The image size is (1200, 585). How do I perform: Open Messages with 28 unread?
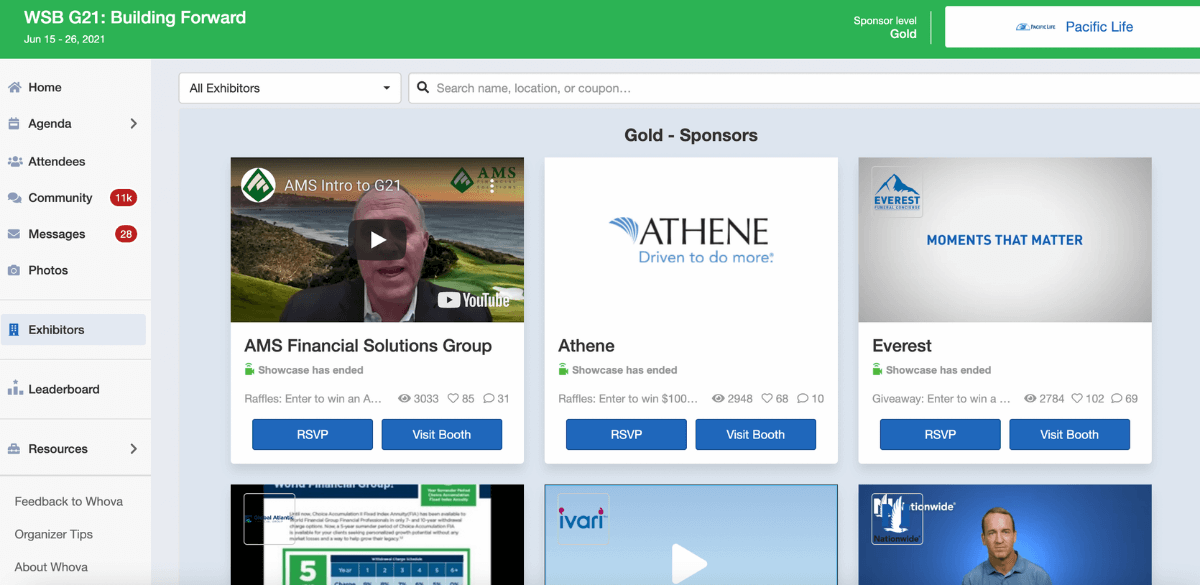coord(56,234)
